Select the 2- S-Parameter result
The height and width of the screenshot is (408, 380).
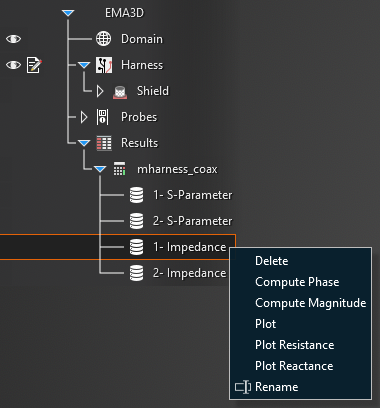[x=192, y=221]
